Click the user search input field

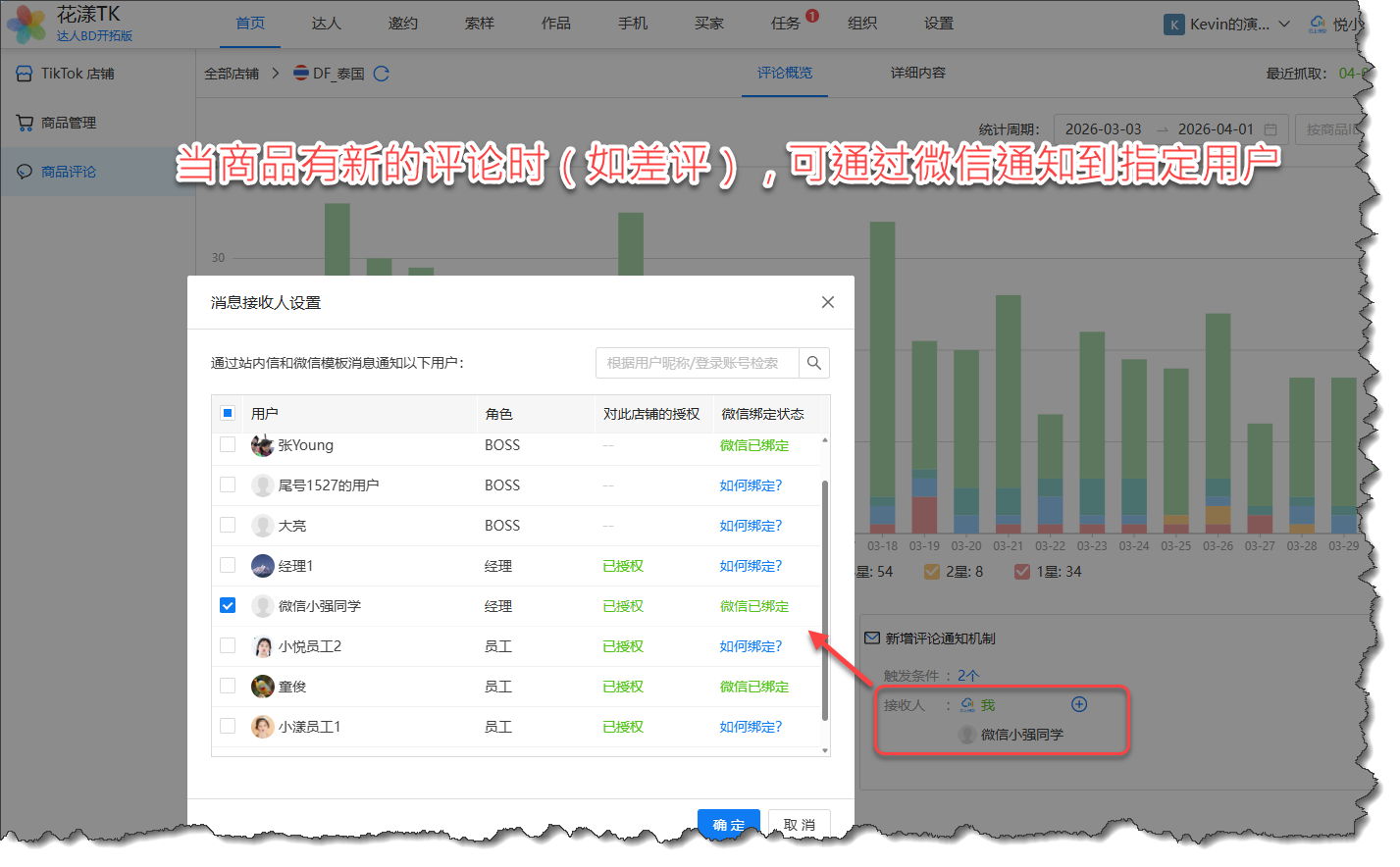pos(697,363)
